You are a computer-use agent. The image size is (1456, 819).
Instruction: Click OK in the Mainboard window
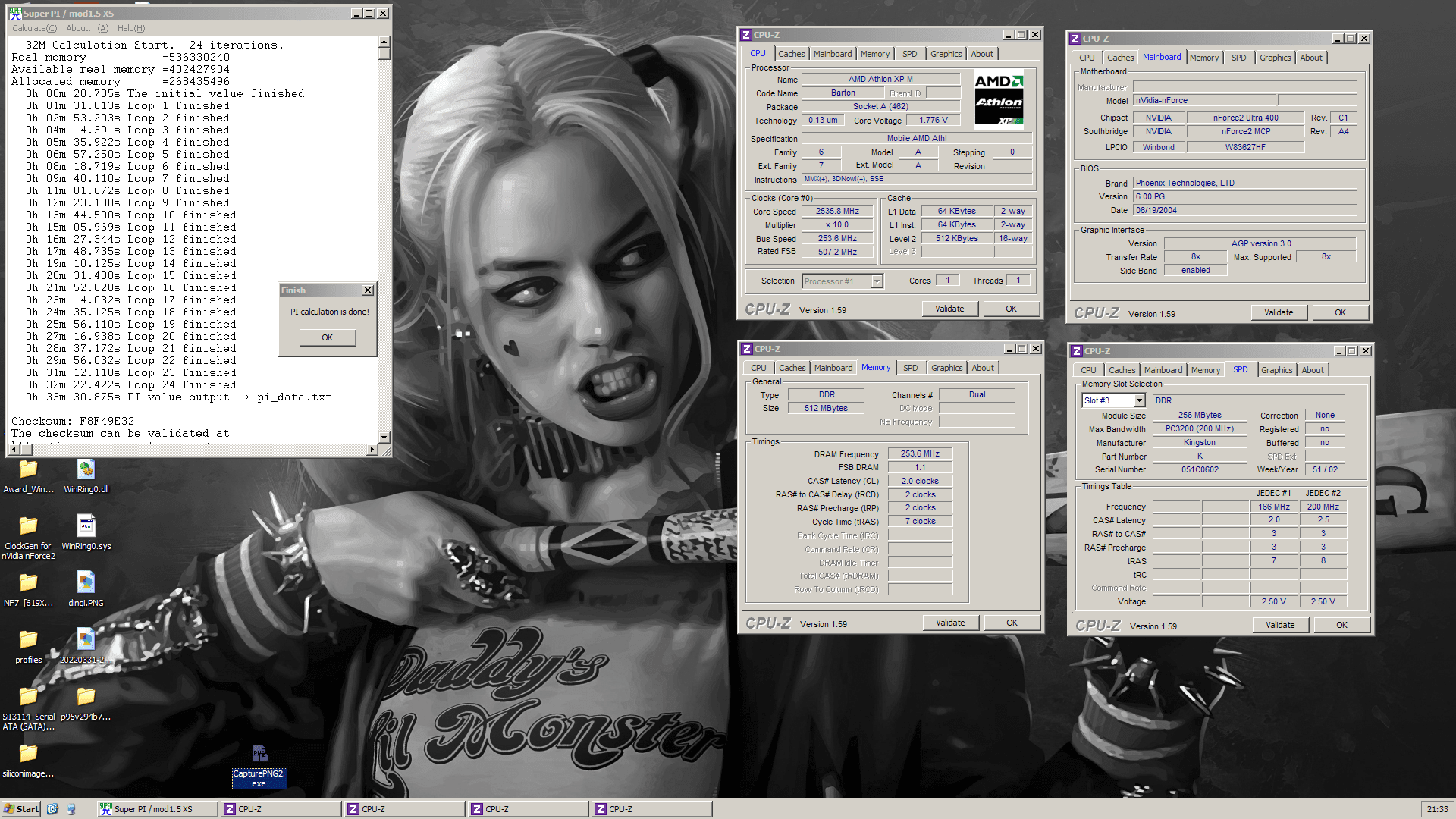click(1340, 312)
